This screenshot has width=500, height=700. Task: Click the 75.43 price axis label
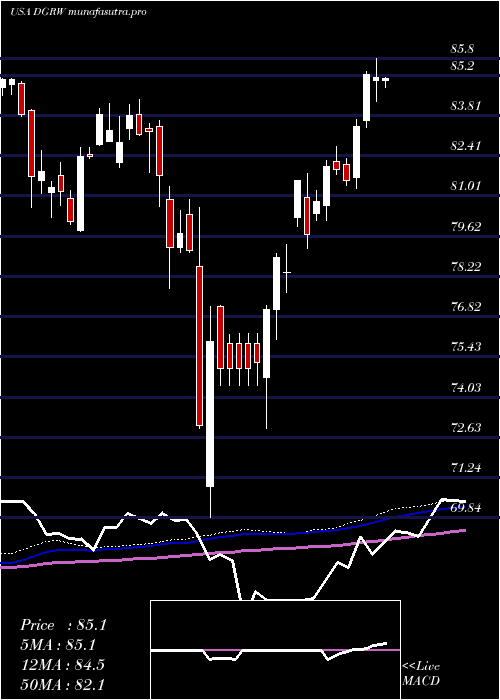(x=466, y=346)
